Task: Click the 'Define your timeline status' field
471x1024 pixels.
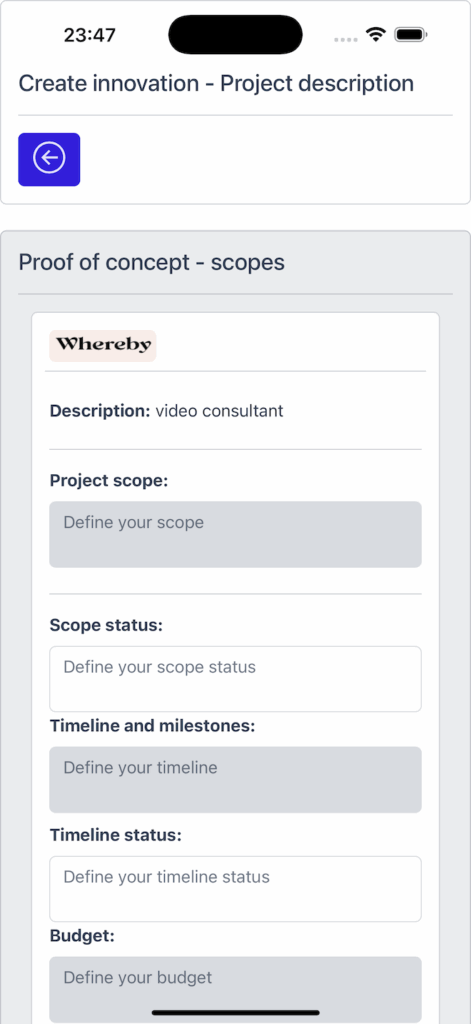Action: 235,889
